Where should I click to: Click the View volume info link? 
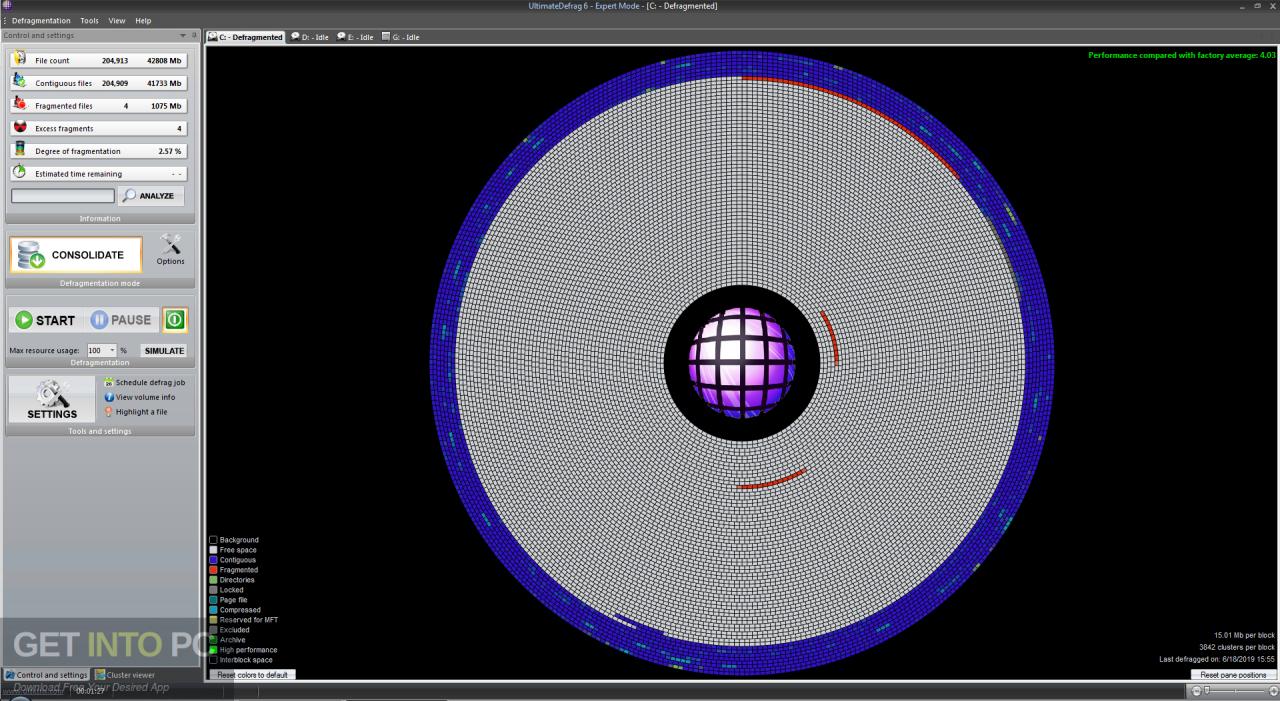(x=145, y=397)
